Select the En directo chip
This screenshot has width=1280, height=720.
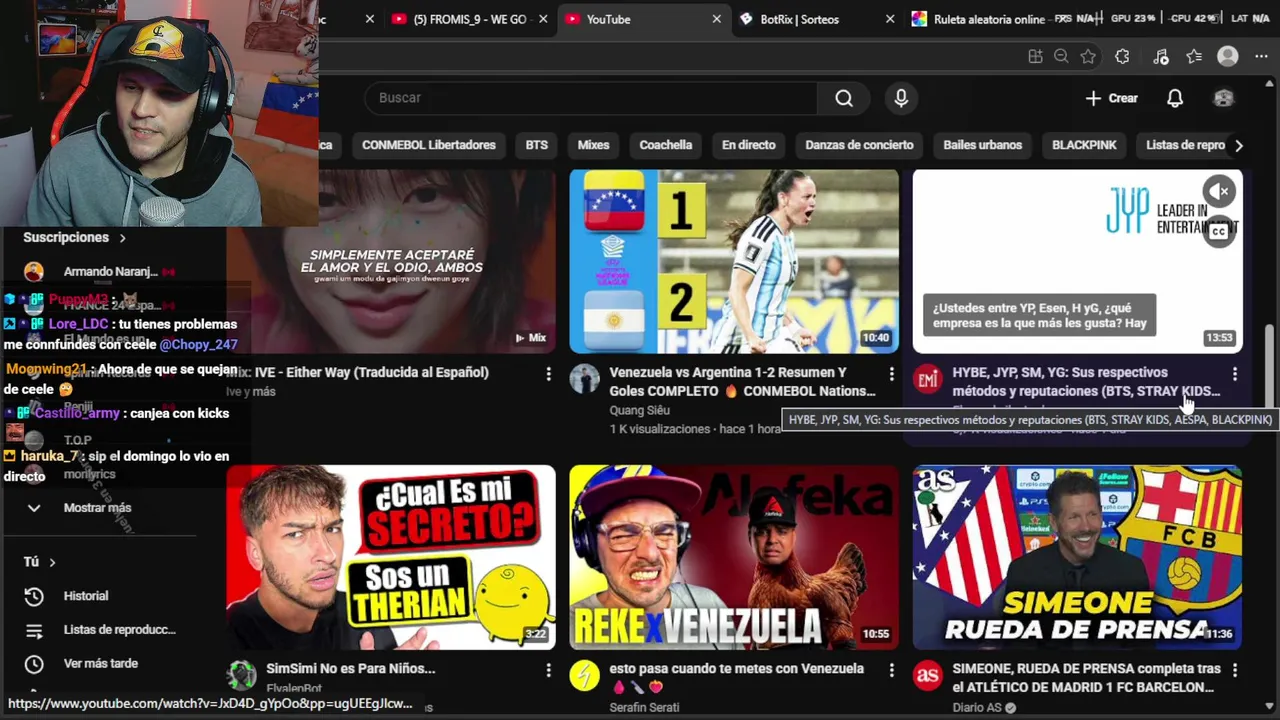coord(748,145)
